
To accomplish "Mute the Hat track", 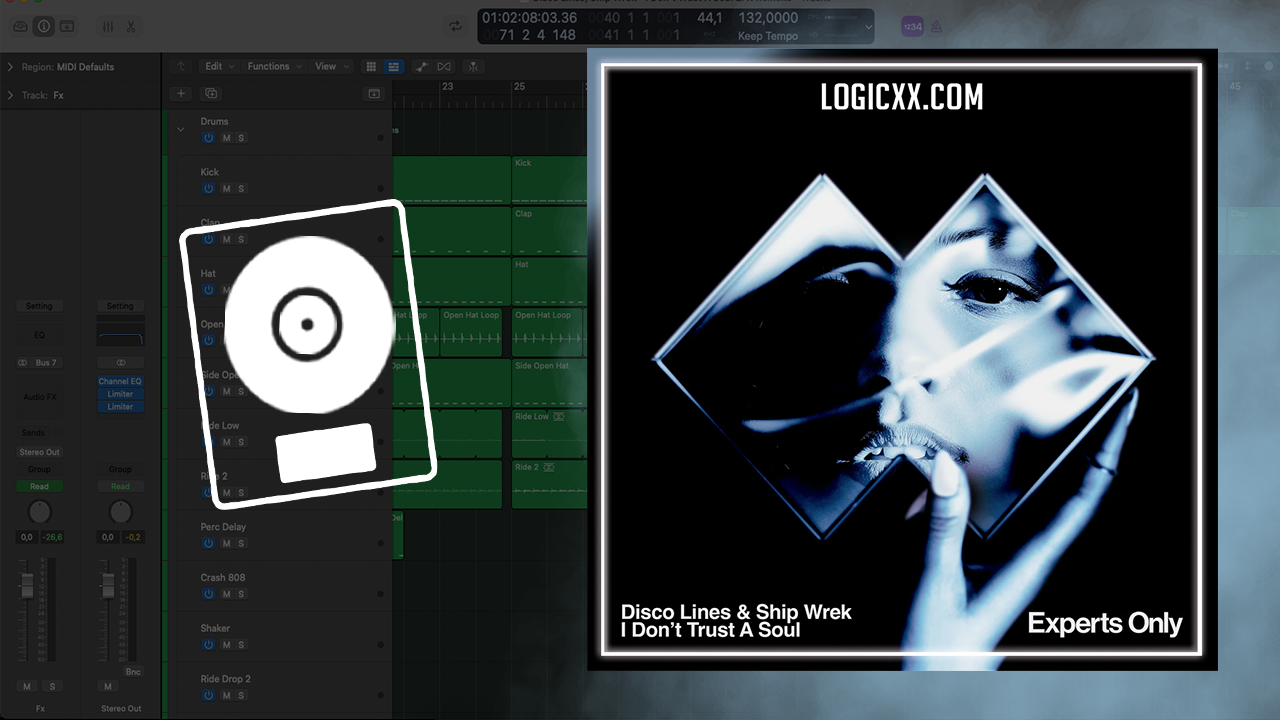I will click(226, 290).
